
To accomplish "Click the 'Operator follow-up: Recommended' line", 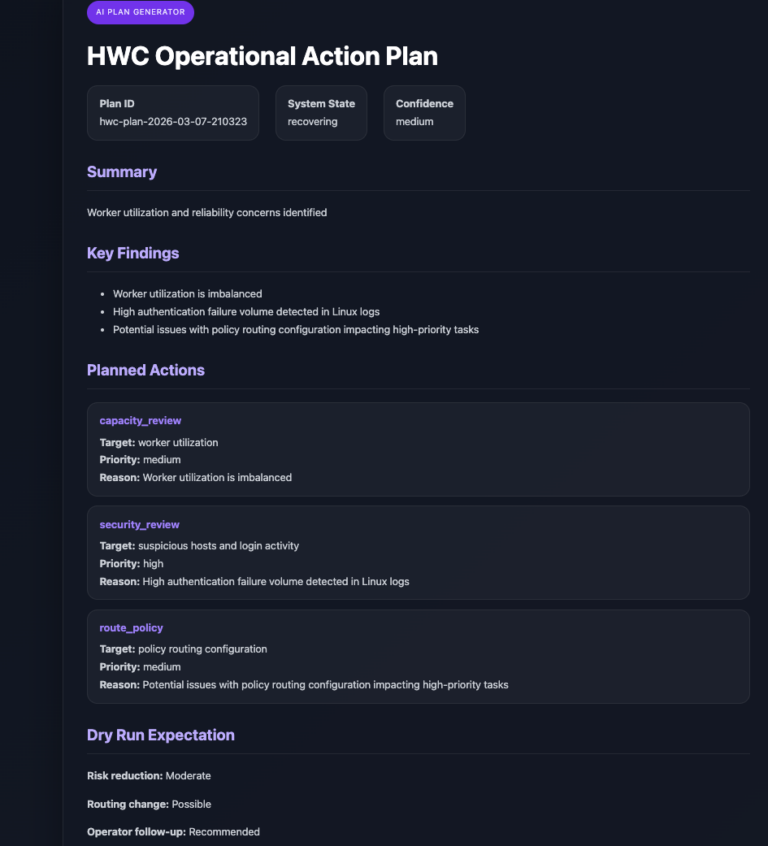I will tap(173, 832).
